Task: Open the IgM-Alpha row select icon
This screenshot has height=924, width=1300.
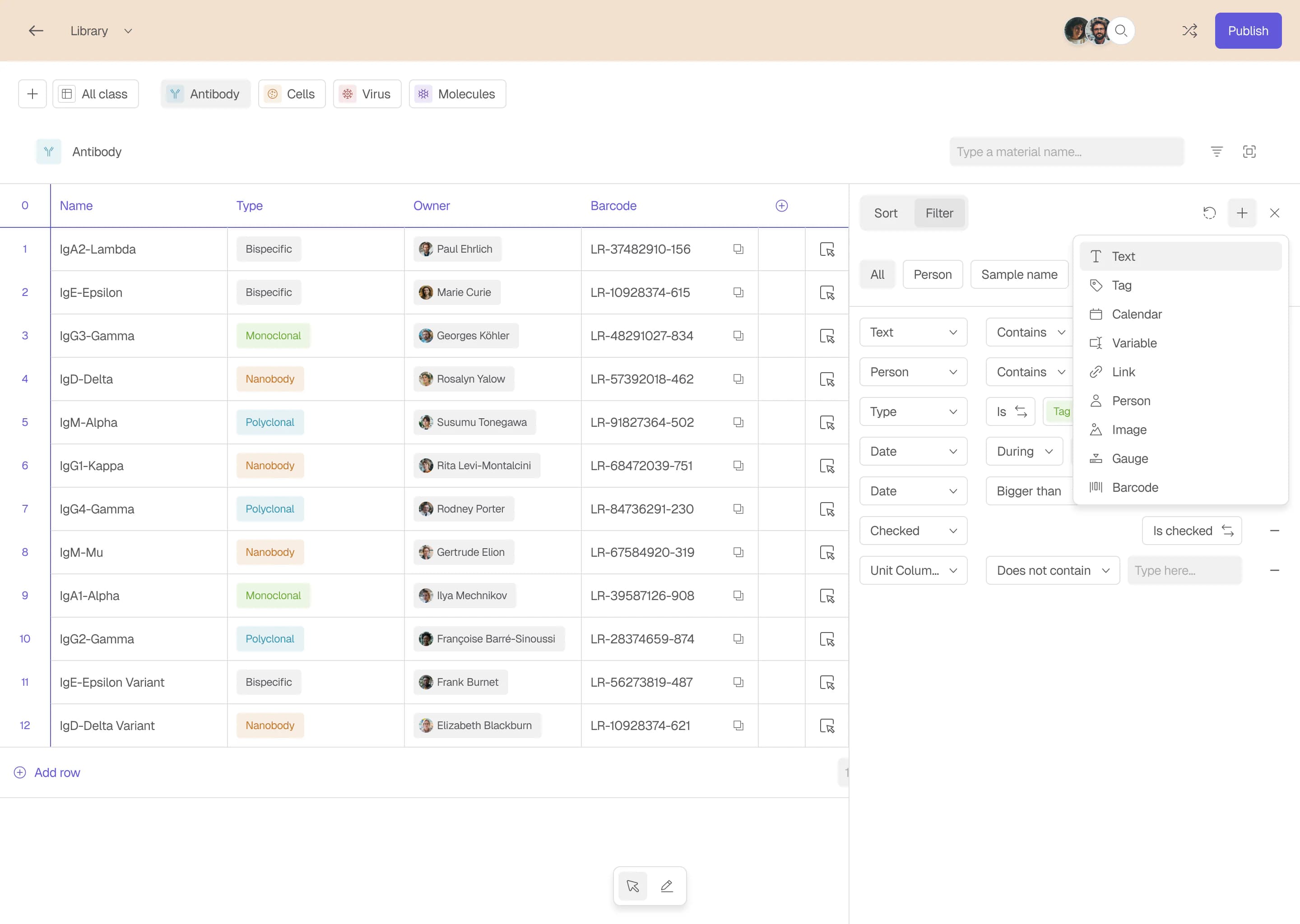Action: pos(827,423)
